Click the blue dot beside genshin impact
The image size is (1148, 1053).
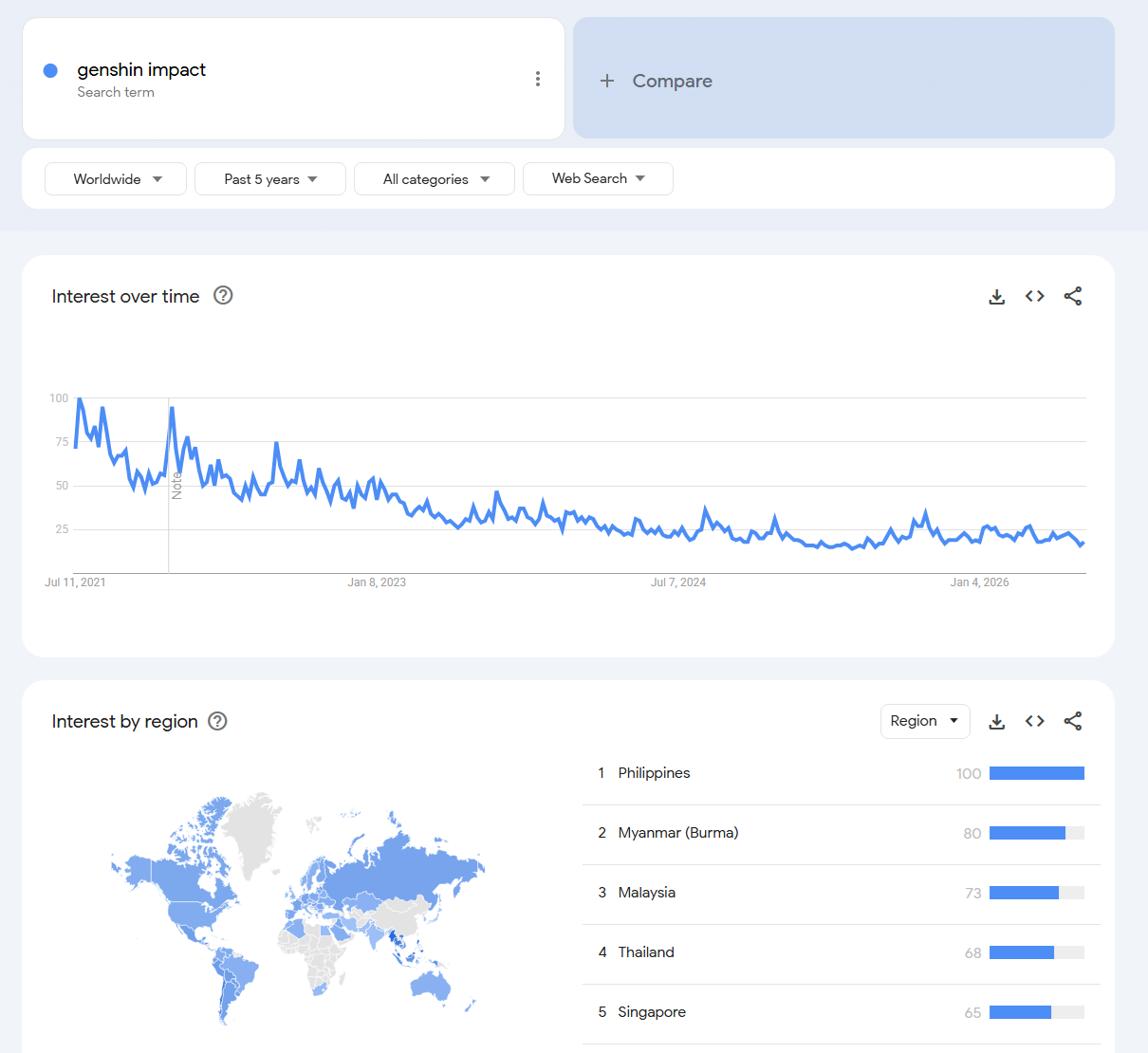(x=51, y=70)
